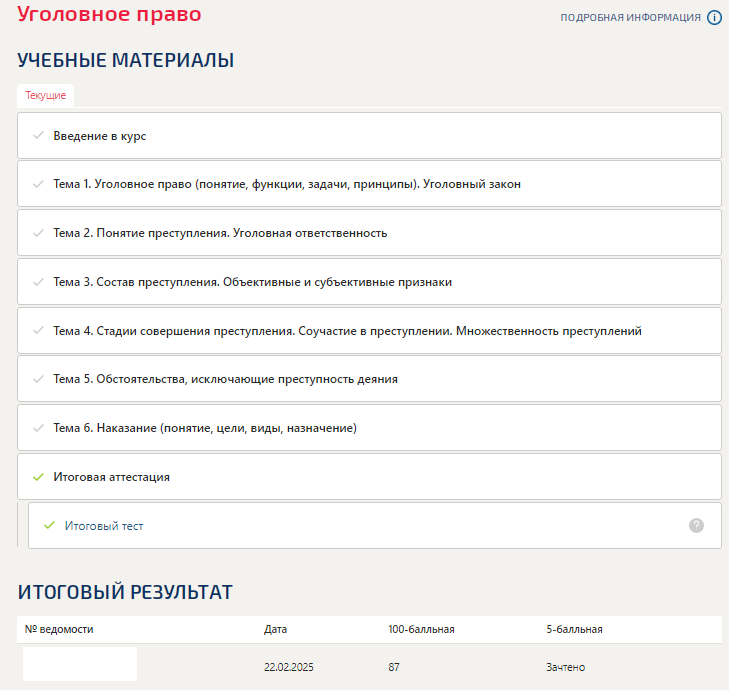Click the ПОДРОБНАЯ ИНФОРМАЦИЯ link
The width and height of the screenshot is (729, 690).
[x=630, y=18]
